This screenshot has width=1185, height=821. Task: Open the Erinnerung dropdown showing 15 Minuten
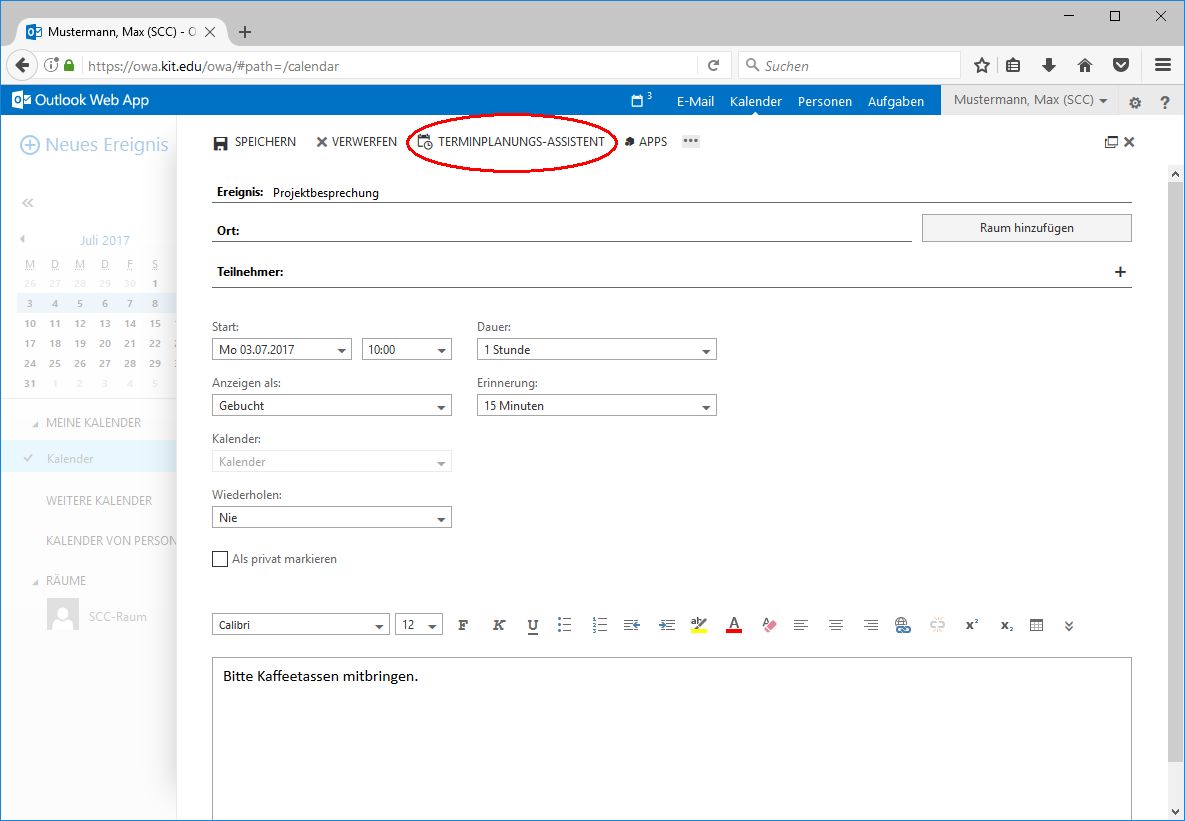pyautogui.click(x=597, y=406)
